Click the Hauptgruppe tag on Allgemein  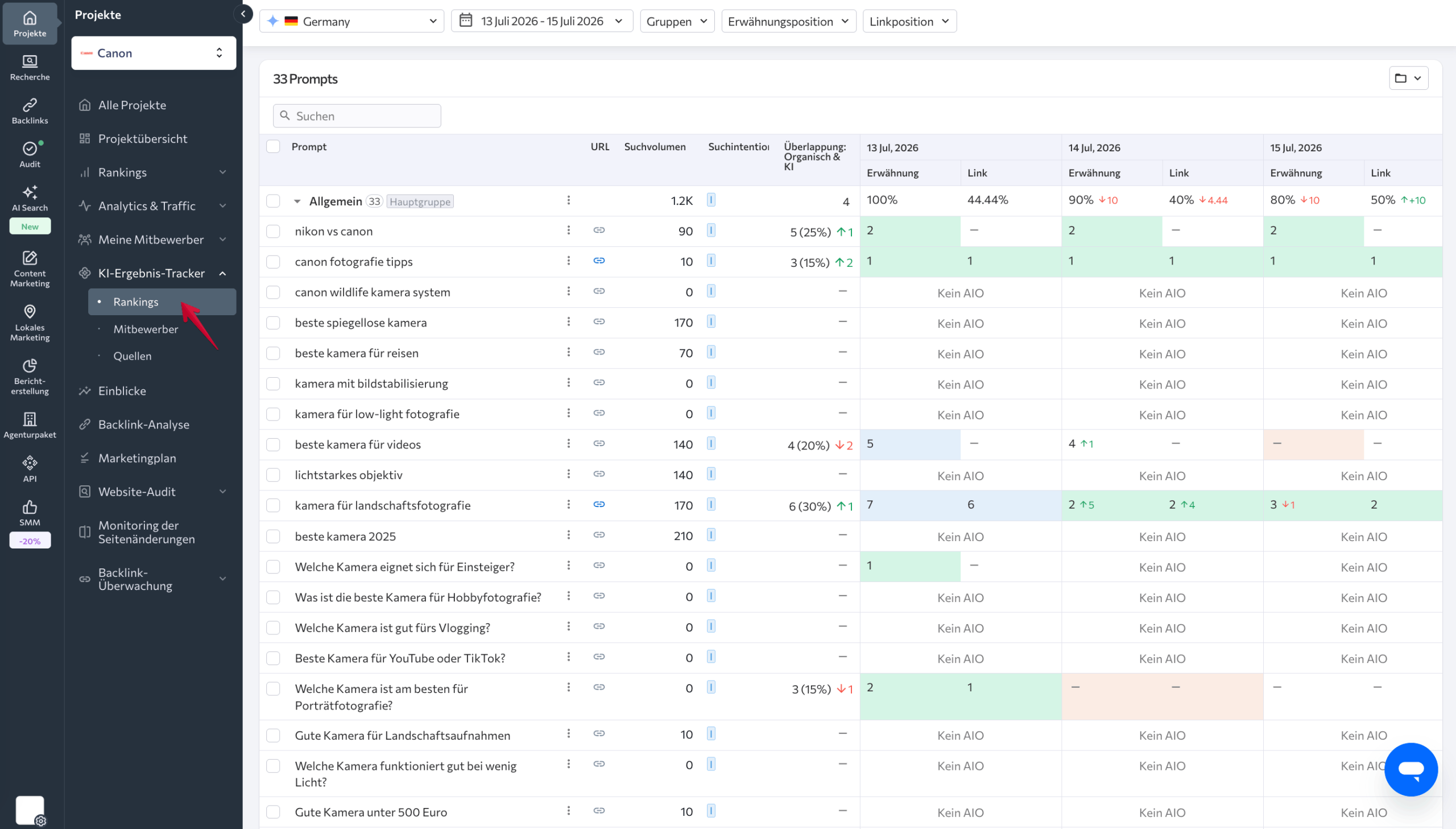coord(420,201)
